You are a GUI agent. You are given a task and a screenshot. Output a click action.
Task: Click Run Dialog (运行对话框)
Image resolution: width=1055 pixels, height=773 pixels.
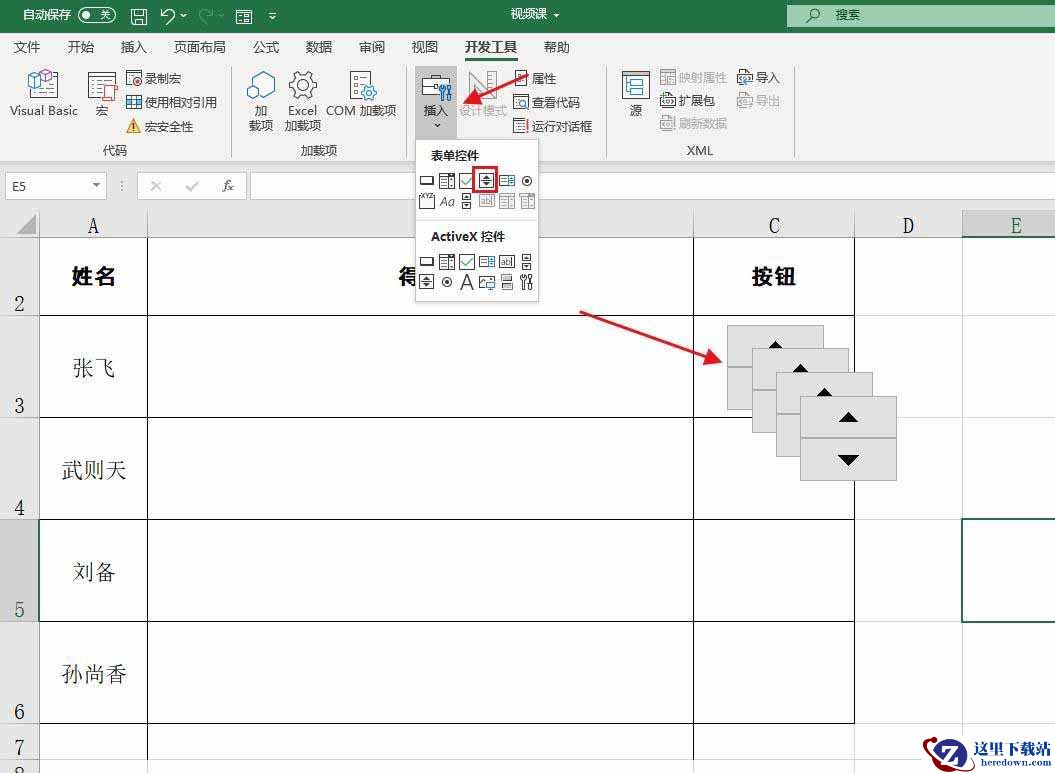[x=552, y=126]
